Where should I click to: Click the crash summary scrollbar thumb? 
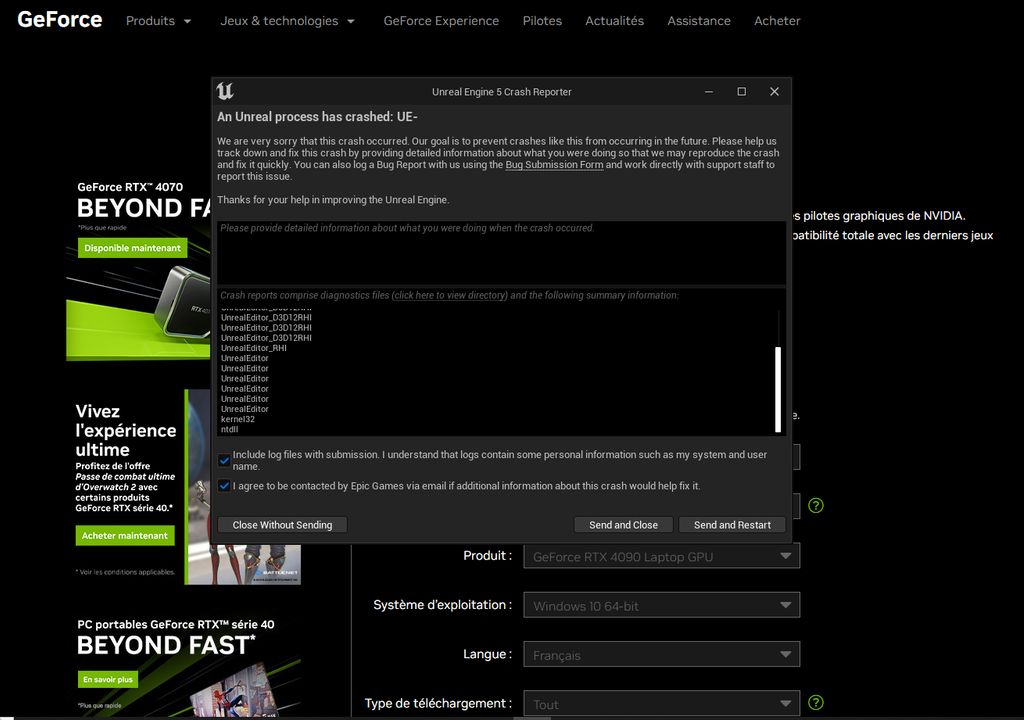778,389
